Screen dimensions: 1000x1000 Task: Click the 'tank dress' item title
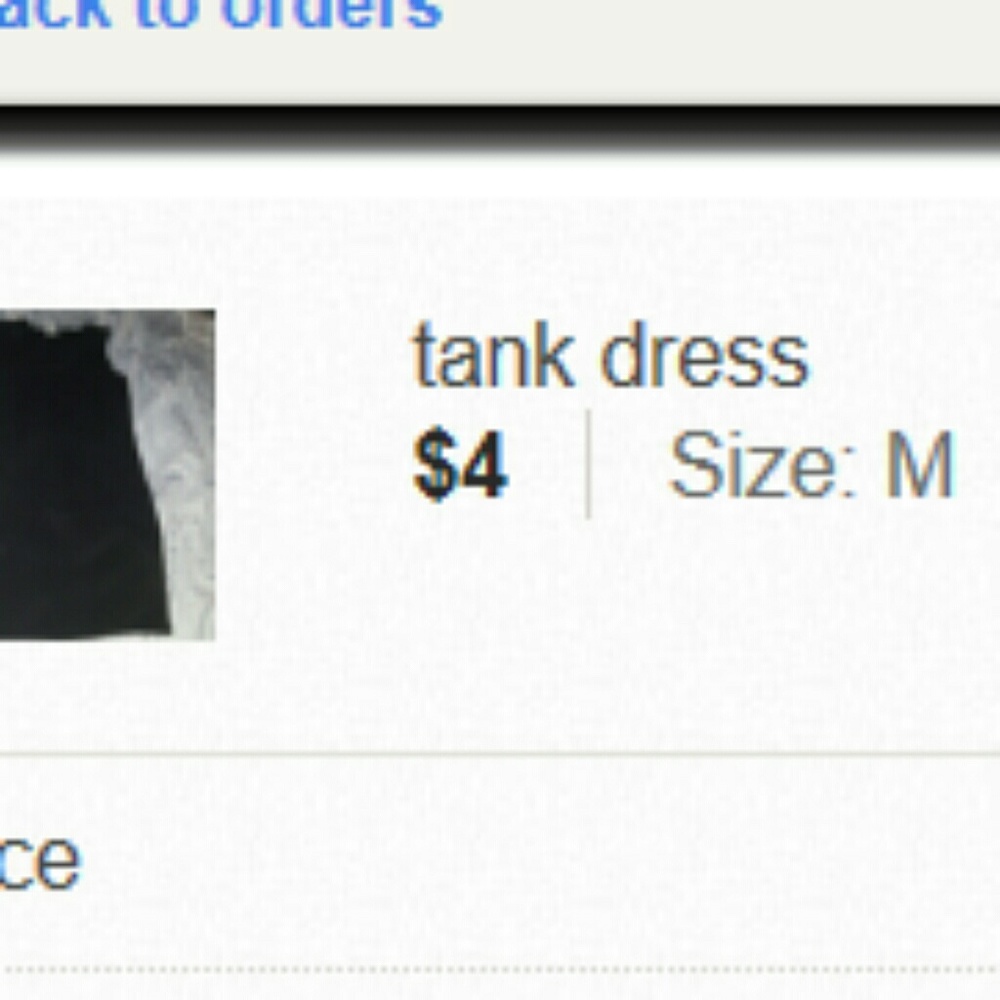(611, 356)
